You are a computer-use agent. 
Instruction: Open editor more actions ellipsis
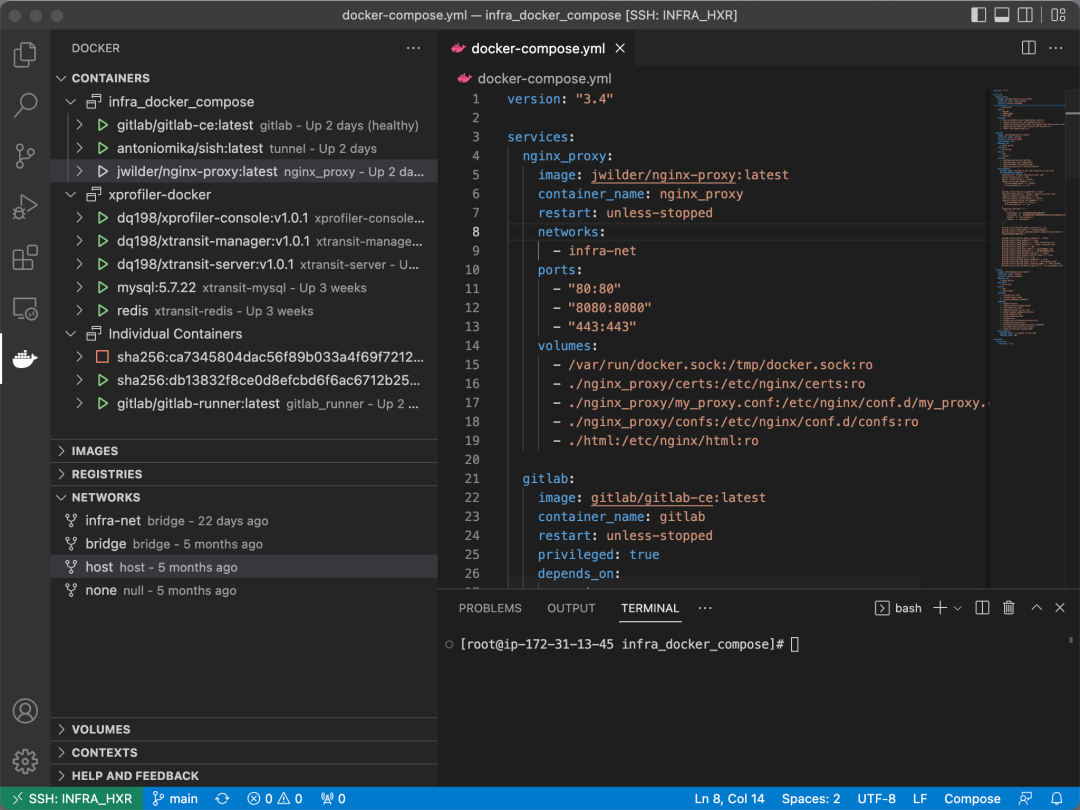click(x=1055, y=48)
